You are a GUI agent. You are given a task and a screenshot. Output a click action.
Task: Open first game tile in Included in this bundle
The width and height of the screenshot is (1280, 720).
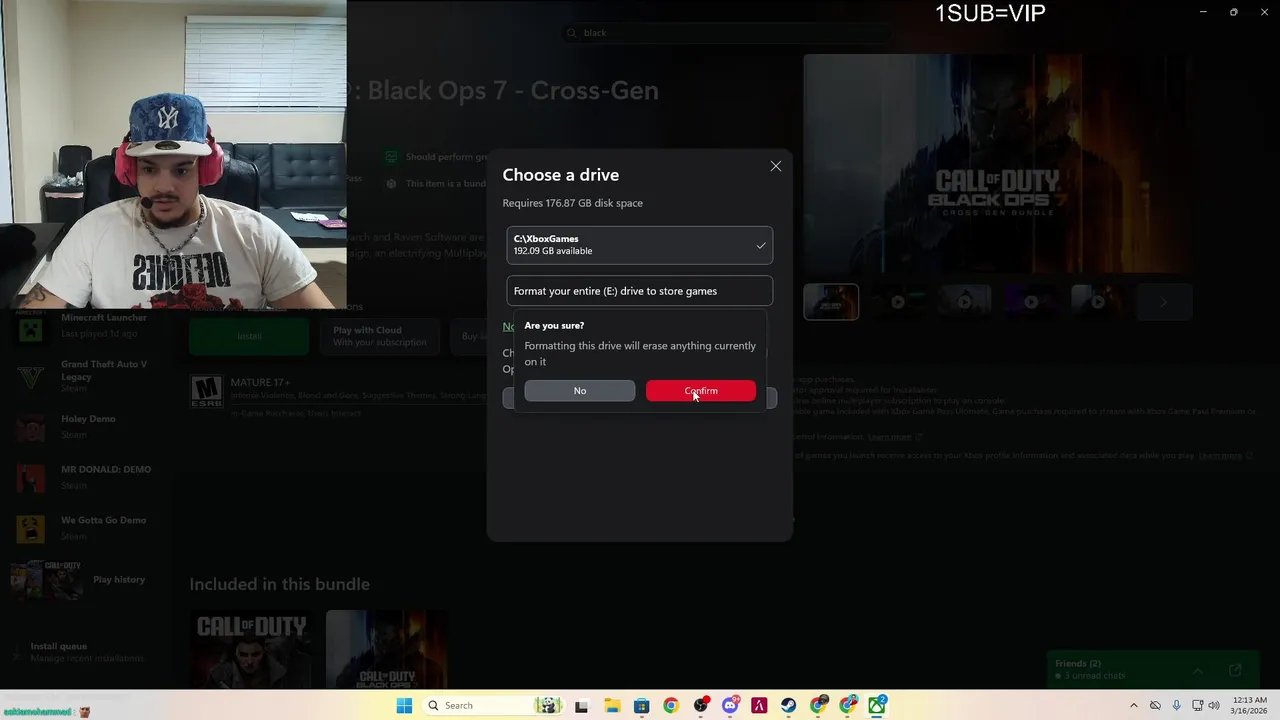point(252,649)
